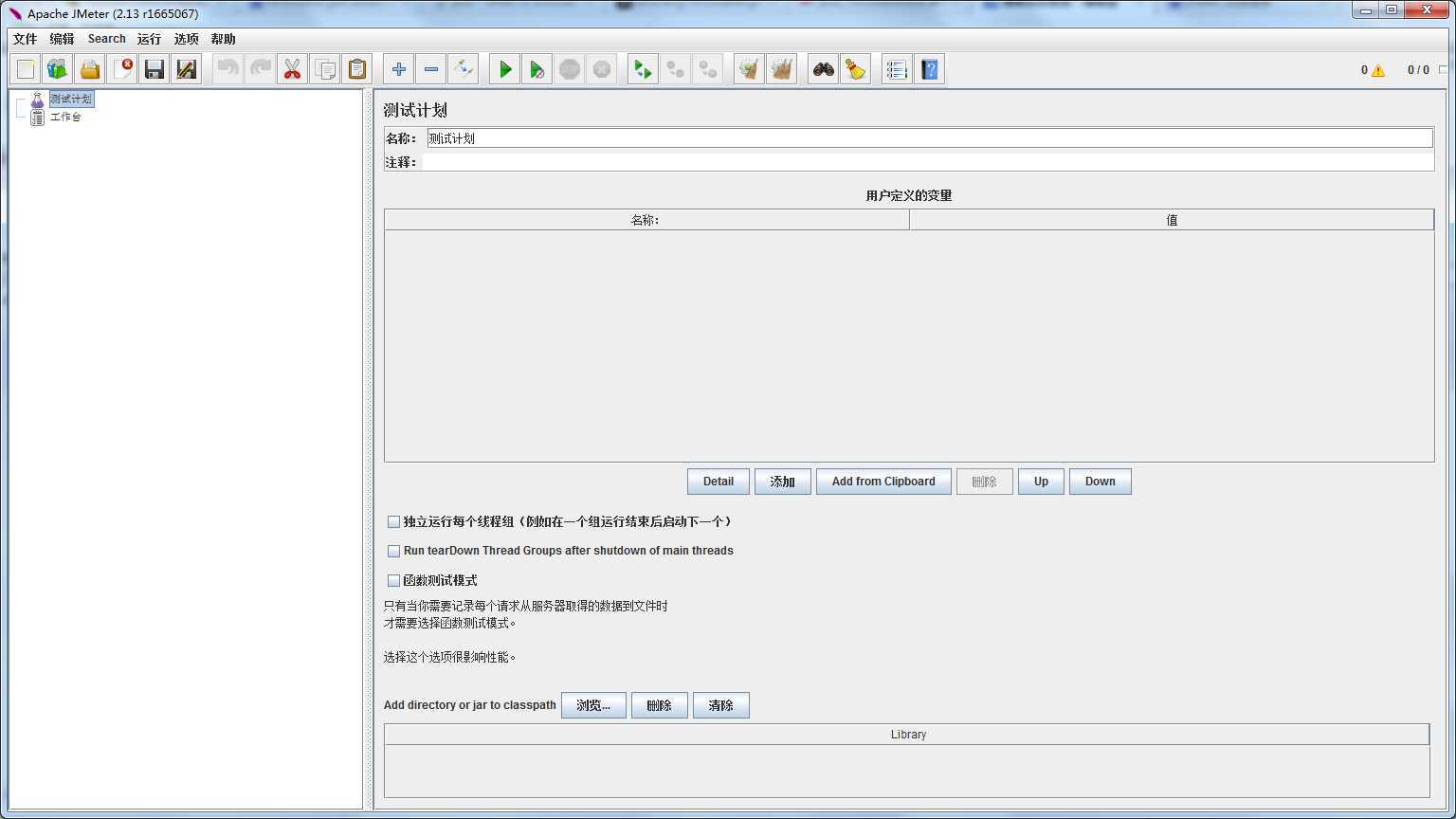Viewport: 1456px width, 819px height.
Task: Click the Down button
Action: pos(1101,482)
